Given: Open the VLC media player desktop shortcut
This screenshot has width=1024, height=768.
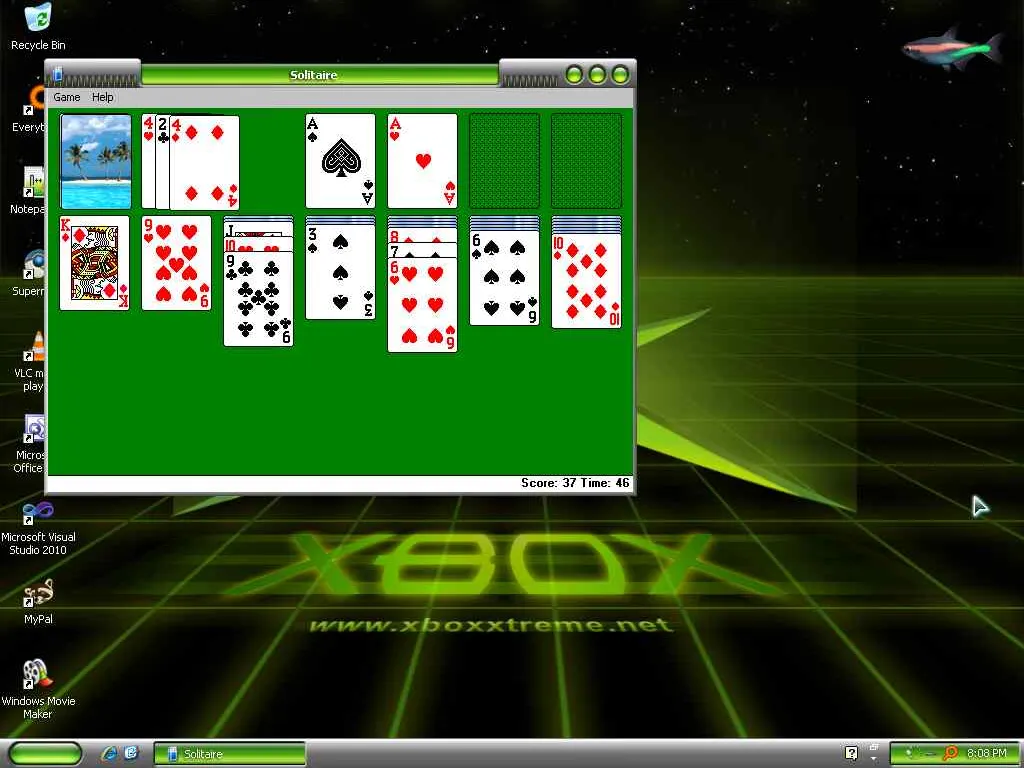Looking at the screenshot, I should (x=31, y=361).
